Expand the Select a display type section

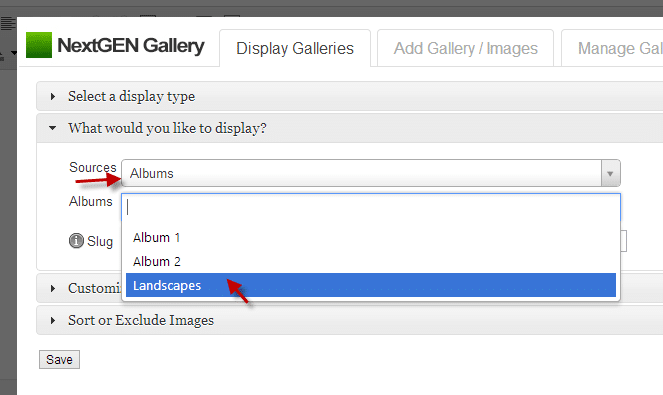click(52, 96)
